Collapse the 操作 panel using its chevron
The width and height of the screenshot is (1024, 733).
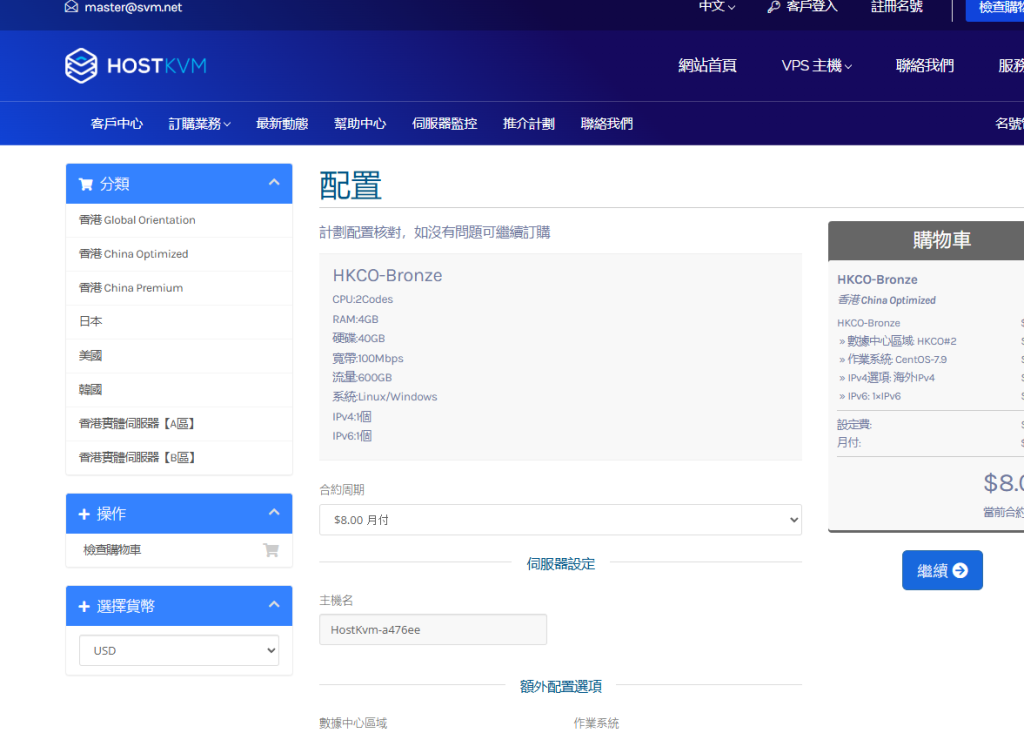click(274, 513)
